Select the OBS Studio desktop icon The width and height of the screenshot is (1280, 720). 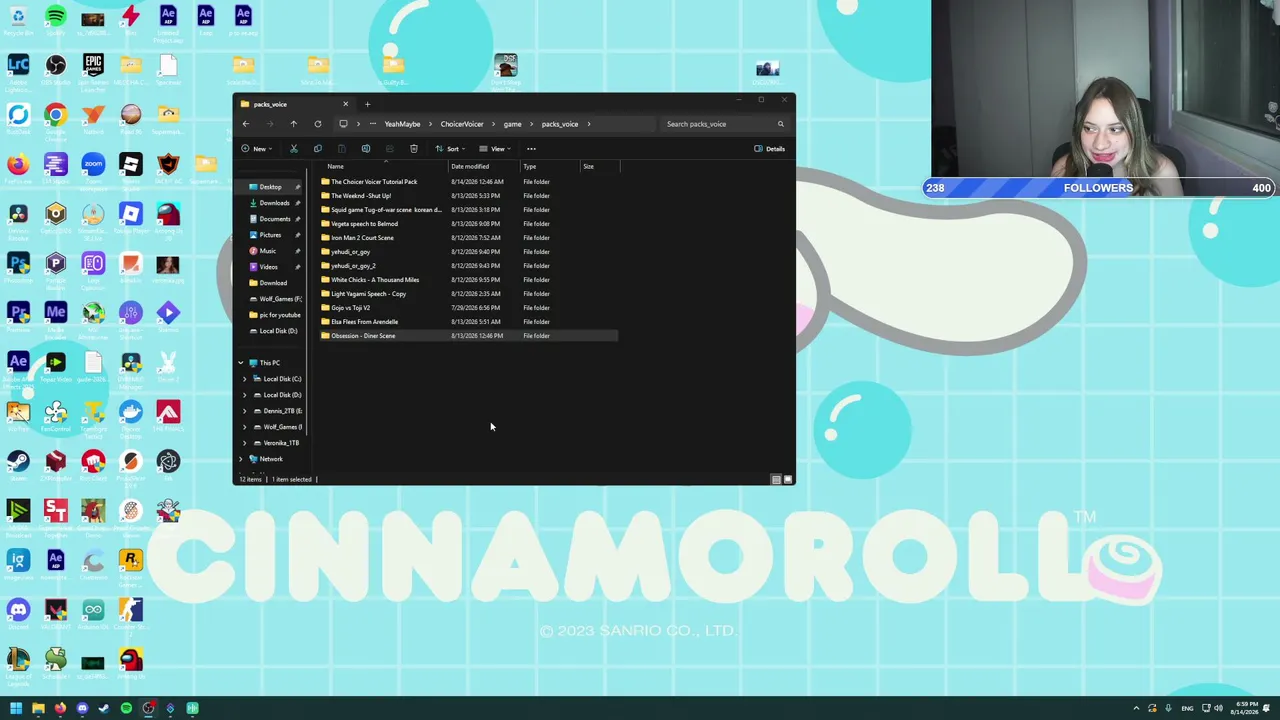(56, 69)
